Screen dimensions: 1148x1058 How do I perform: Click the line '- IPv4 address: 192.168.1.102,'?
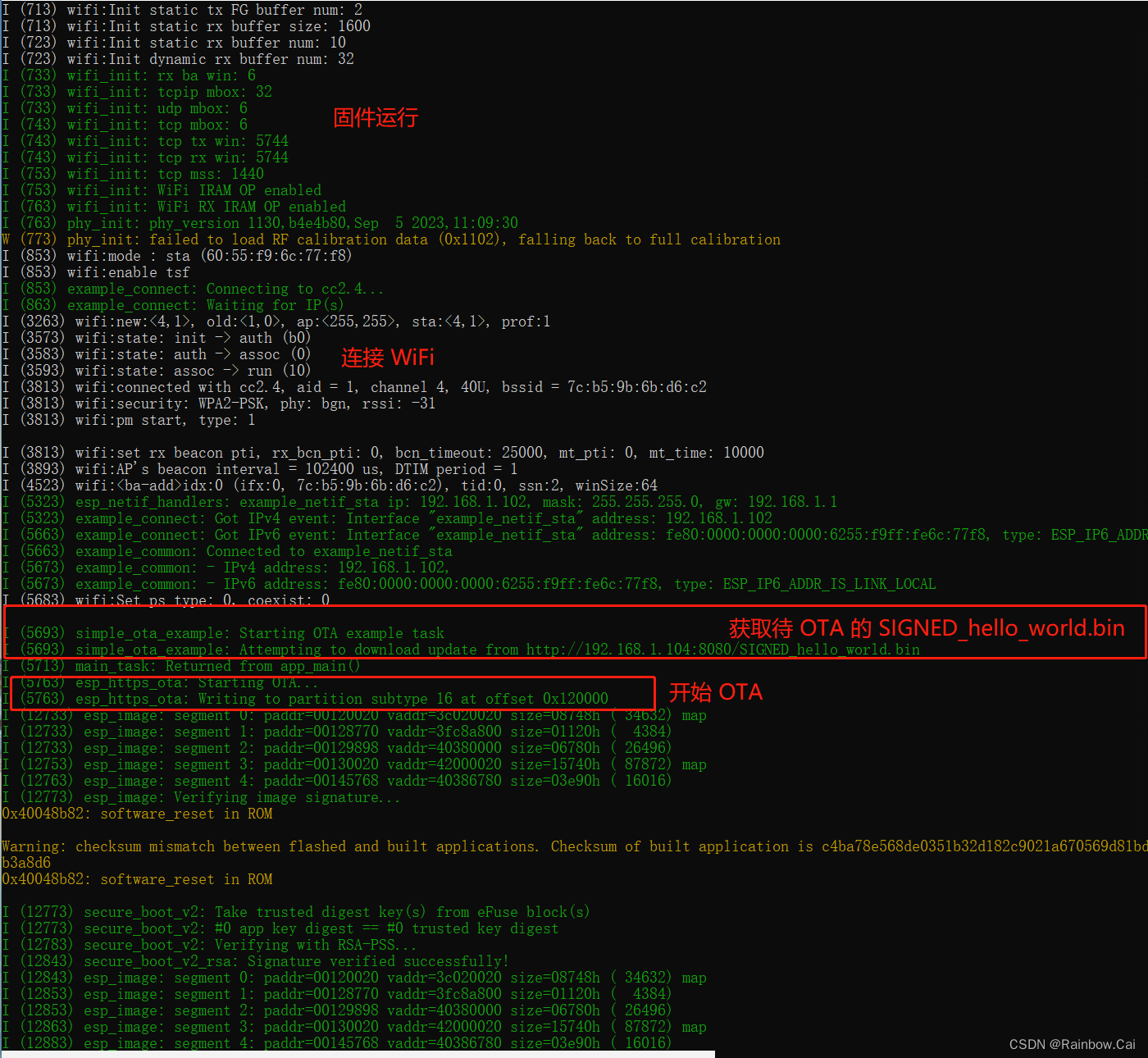pos(226,568)
